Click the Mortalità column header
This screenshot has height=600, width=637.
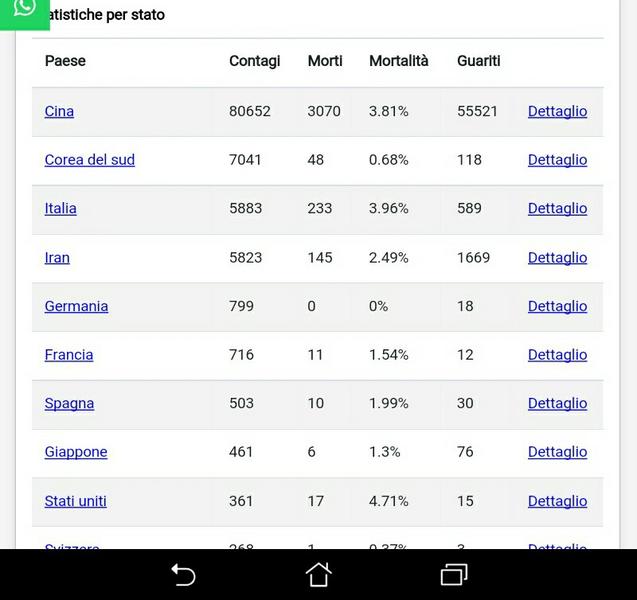tap(398, 61)
